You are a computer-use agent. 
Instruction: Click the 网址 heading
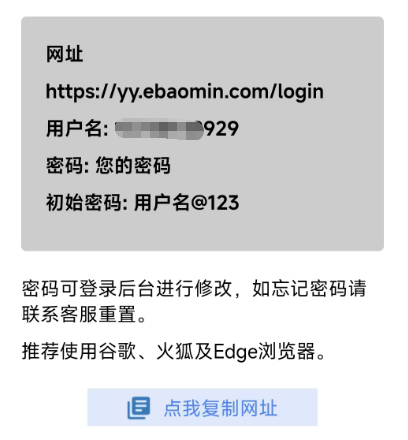coord(64,54)
